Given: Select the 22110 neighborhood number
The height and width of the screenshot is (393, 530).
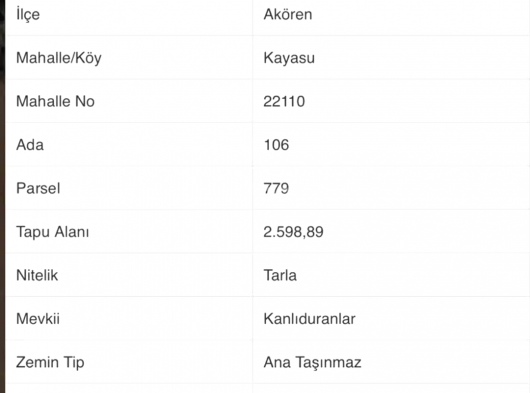Looking at the screenshot, I should click(284, 101).
